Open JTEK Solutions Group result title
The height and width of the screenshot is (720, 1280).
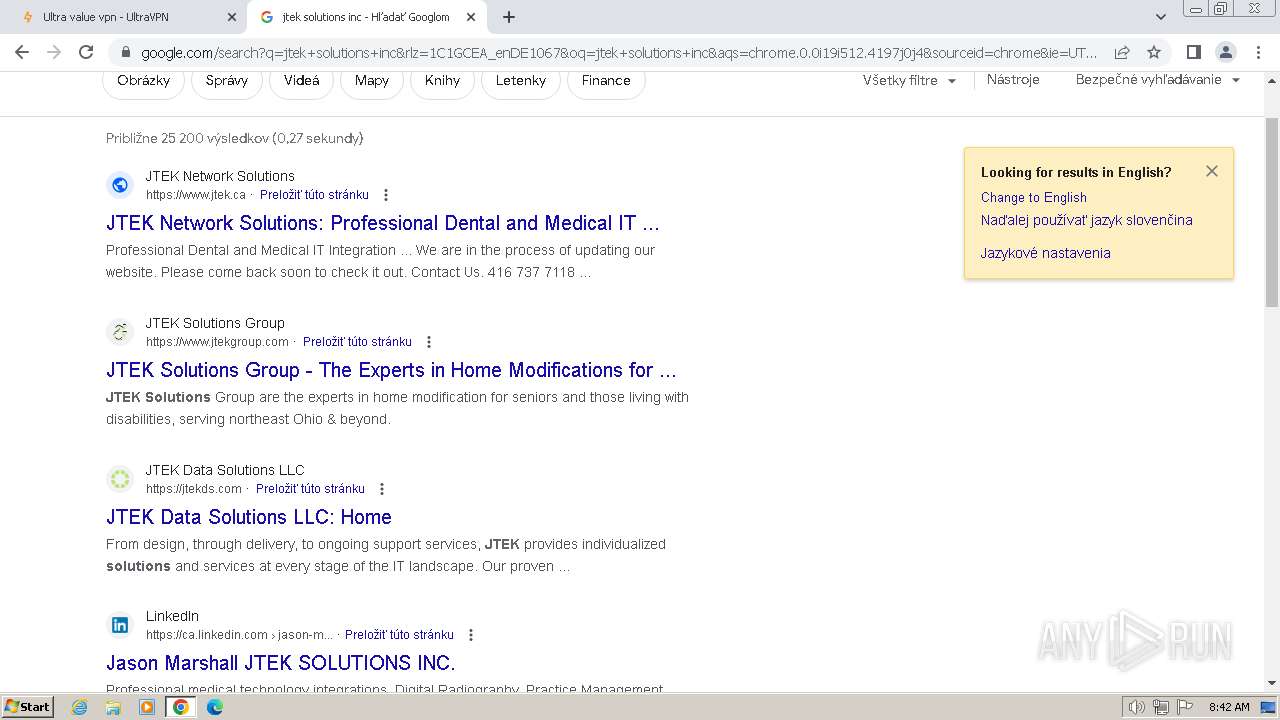391,370
